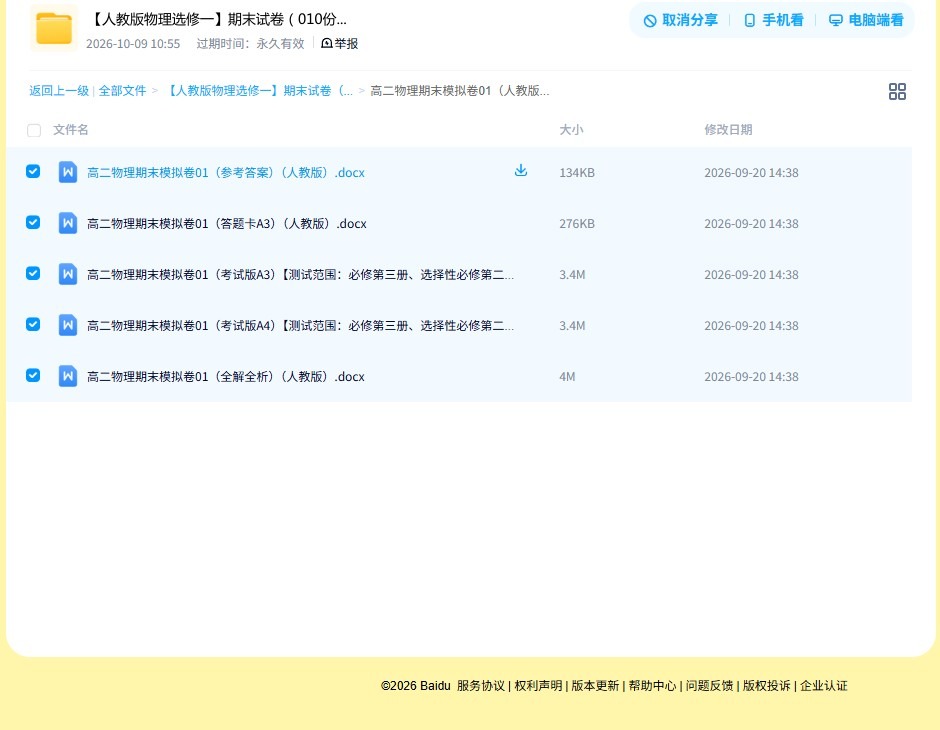Toggle the select-all checkbox beside 文件名
The height and width of the screenshot is (730, 940).
[x=34, y=130]
